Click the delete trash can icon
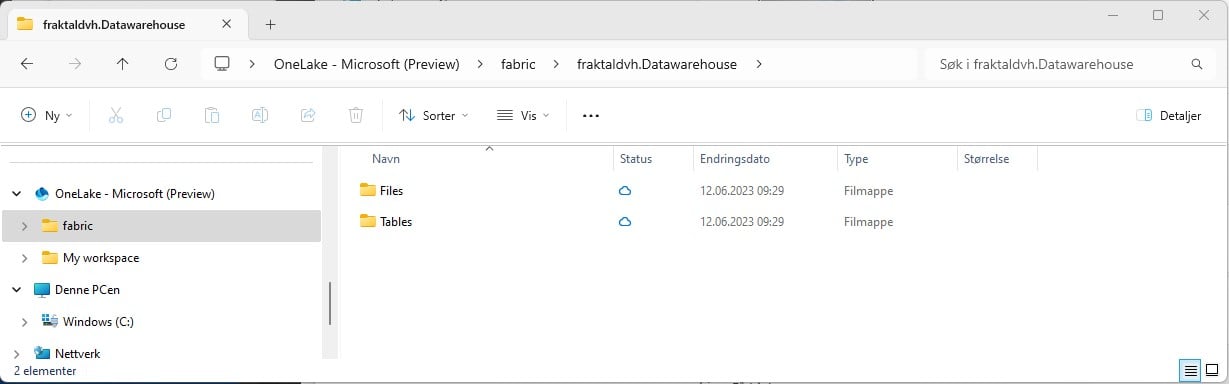The width and height of the screenshot is (1229, 384). coord(356,115)
